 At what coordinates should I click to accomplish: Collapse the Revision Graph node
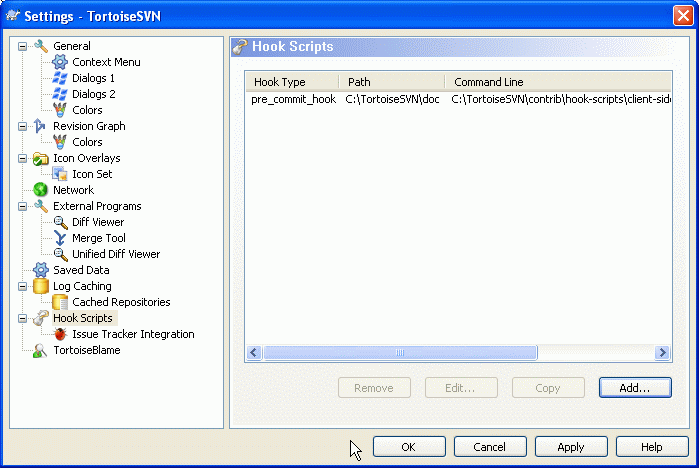(x=22, y=127)
